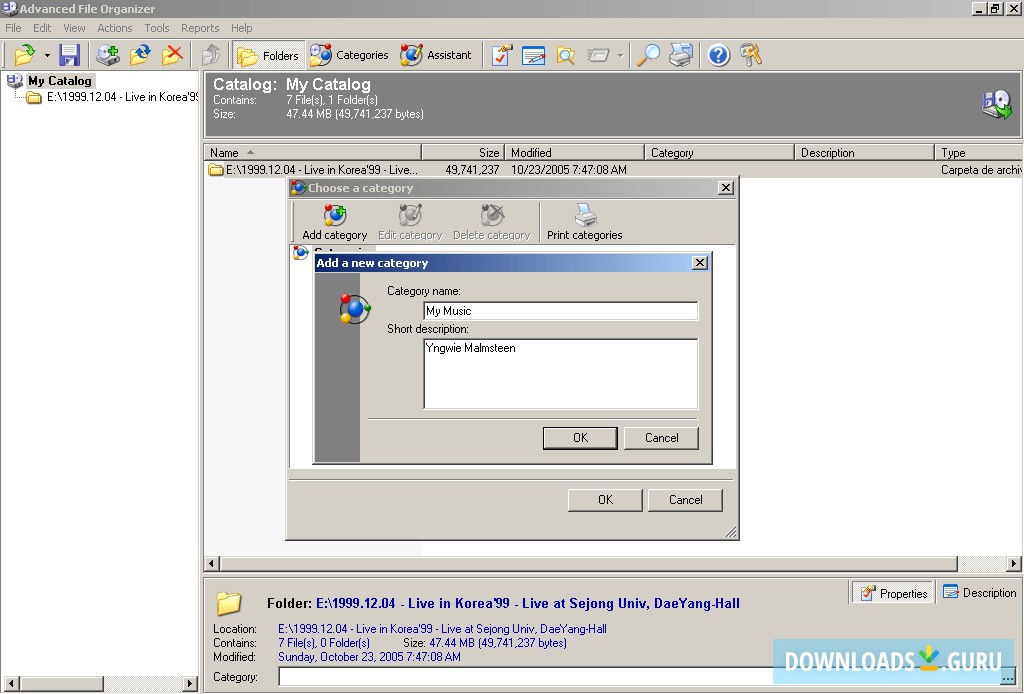The width and height of the screenshot is (1024, 694).
Task: Switch to the Folders view
Action: [x=268, y=55]
